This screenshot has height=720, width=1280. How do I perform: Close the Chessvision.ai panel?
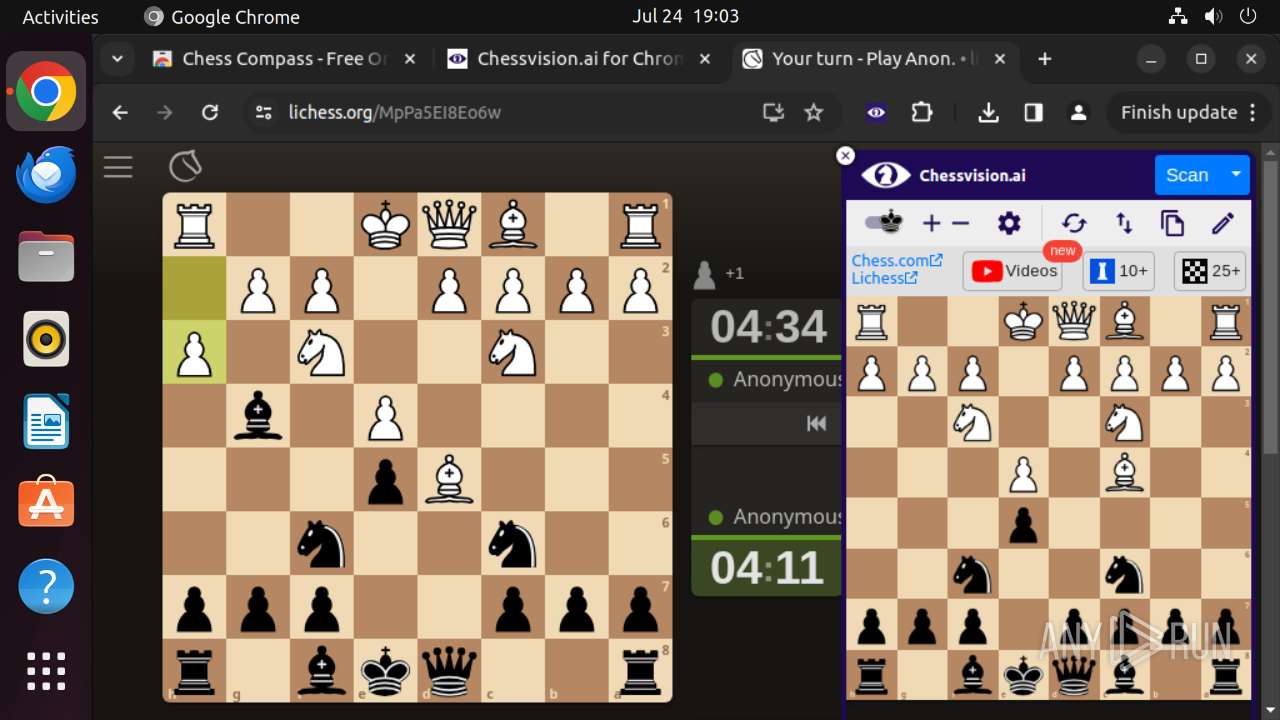point(846,156)
